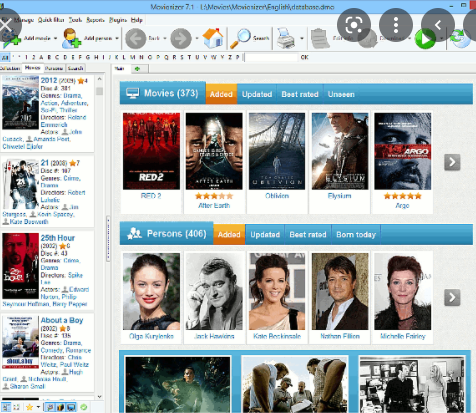Open Olga Kurylenko's photo thumbnail

coord(151,291)
